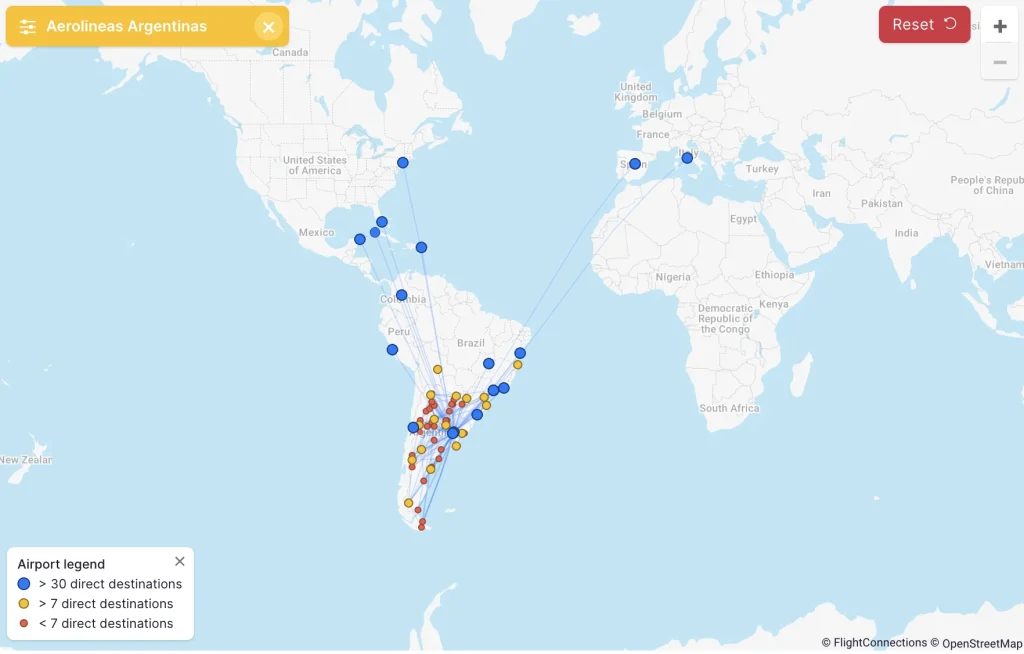Select the blue airport on US northeast coast
Viewport: 1024px width, 654px height.
point(403,163)
